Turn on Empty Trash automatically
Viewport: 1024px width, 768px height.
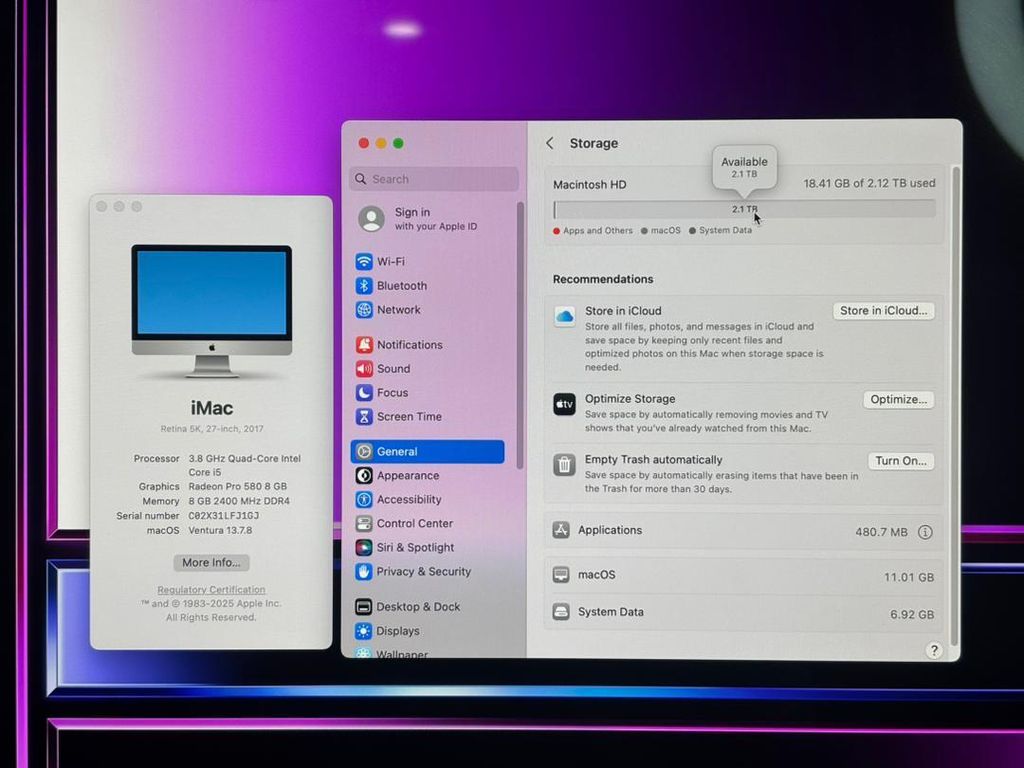(x=900, y=461)
